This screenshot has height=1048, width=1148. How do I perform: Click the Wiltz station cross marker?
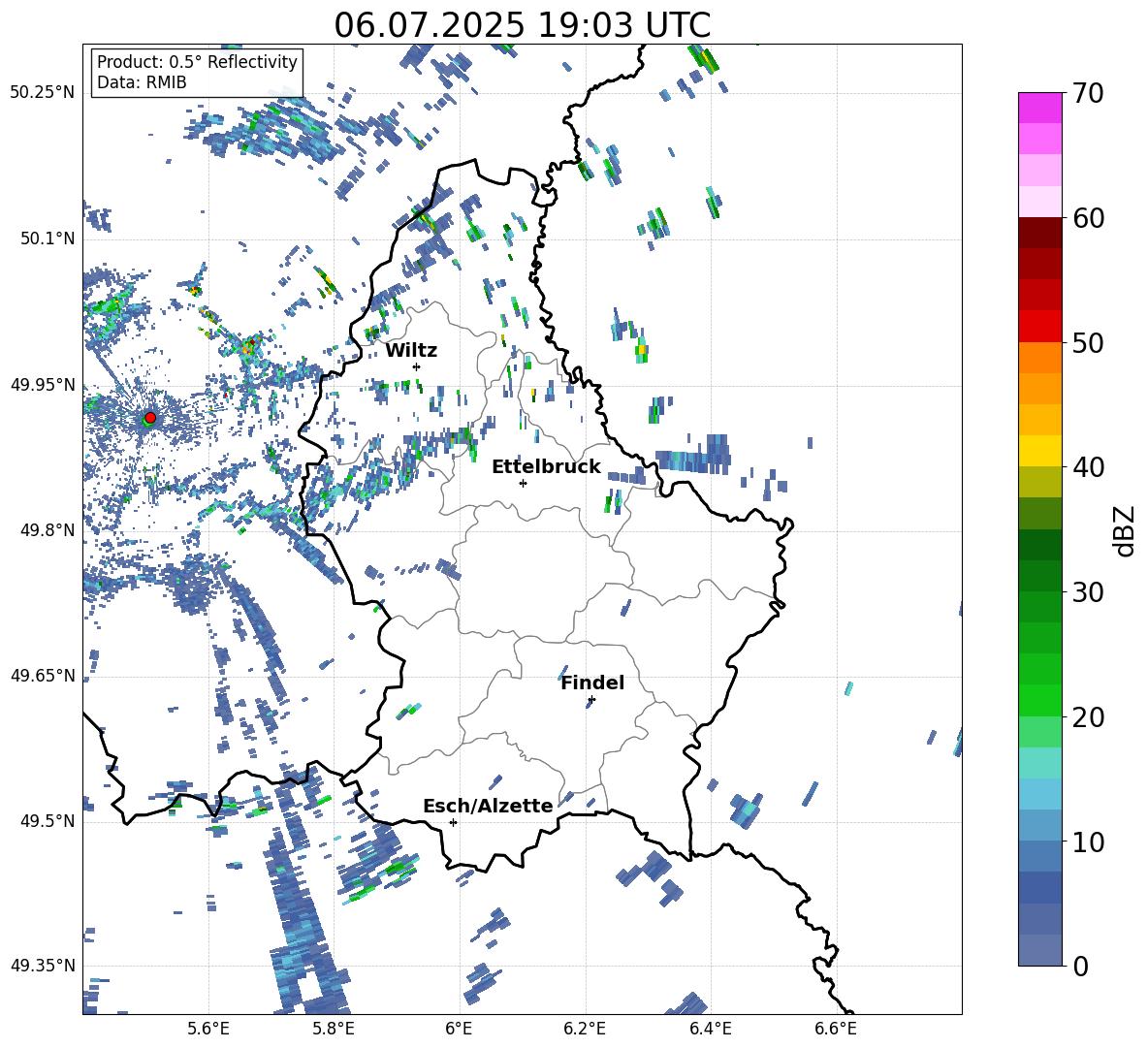coord(417,366)
